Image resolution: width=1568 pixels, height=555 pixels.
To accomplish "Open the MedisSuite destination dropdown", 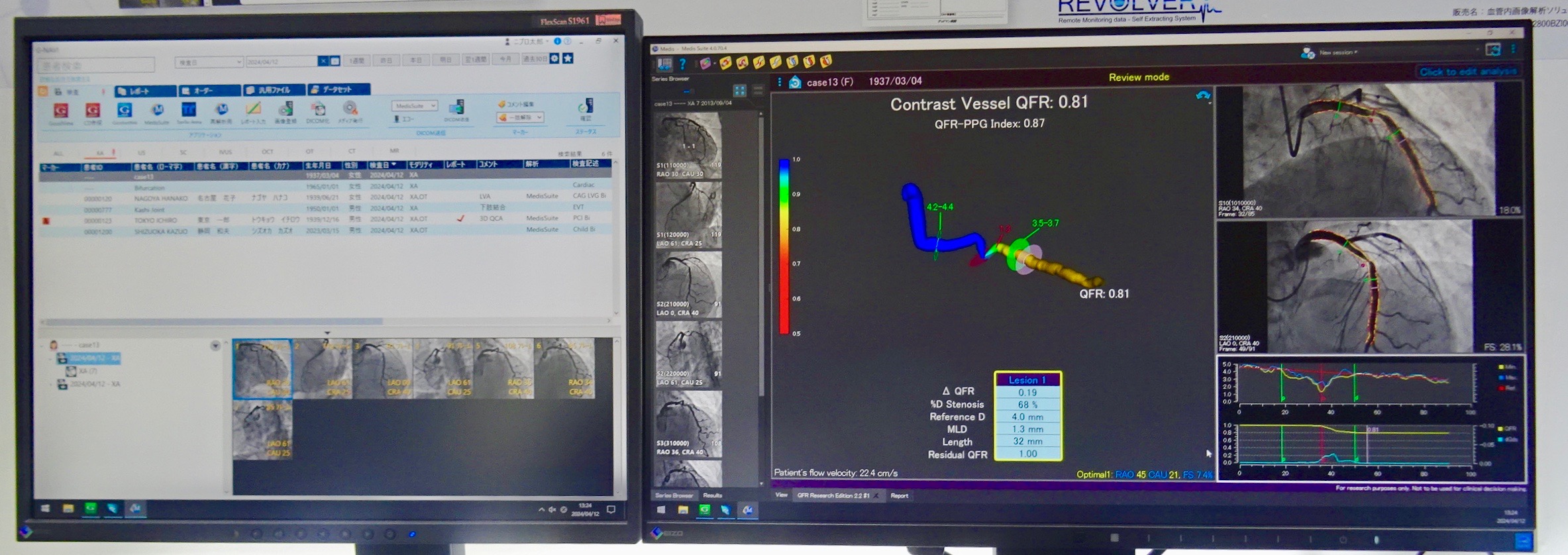I will click(414, 106).
